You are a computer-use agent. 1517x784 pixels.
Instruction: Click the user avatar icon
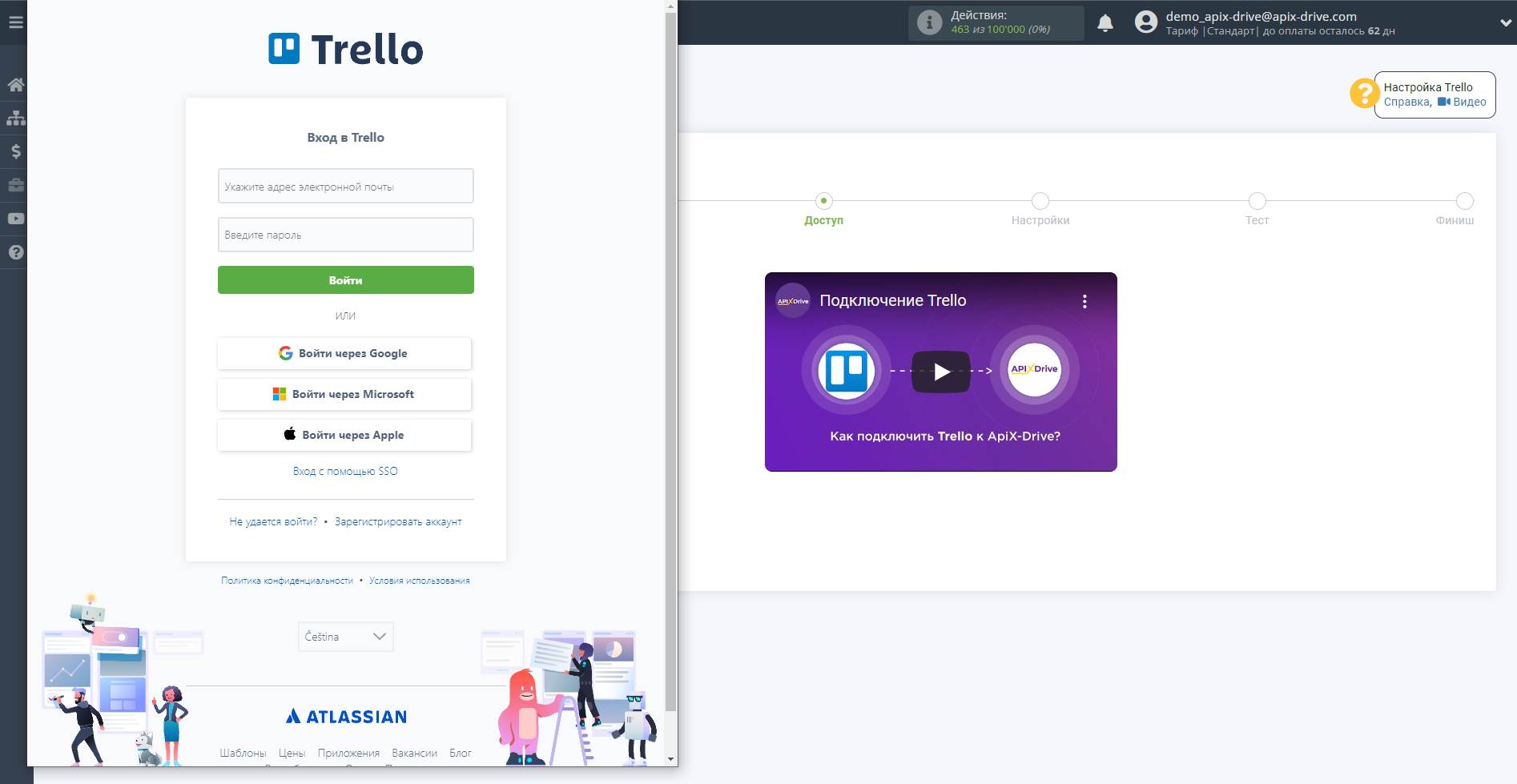[1146, 22]
